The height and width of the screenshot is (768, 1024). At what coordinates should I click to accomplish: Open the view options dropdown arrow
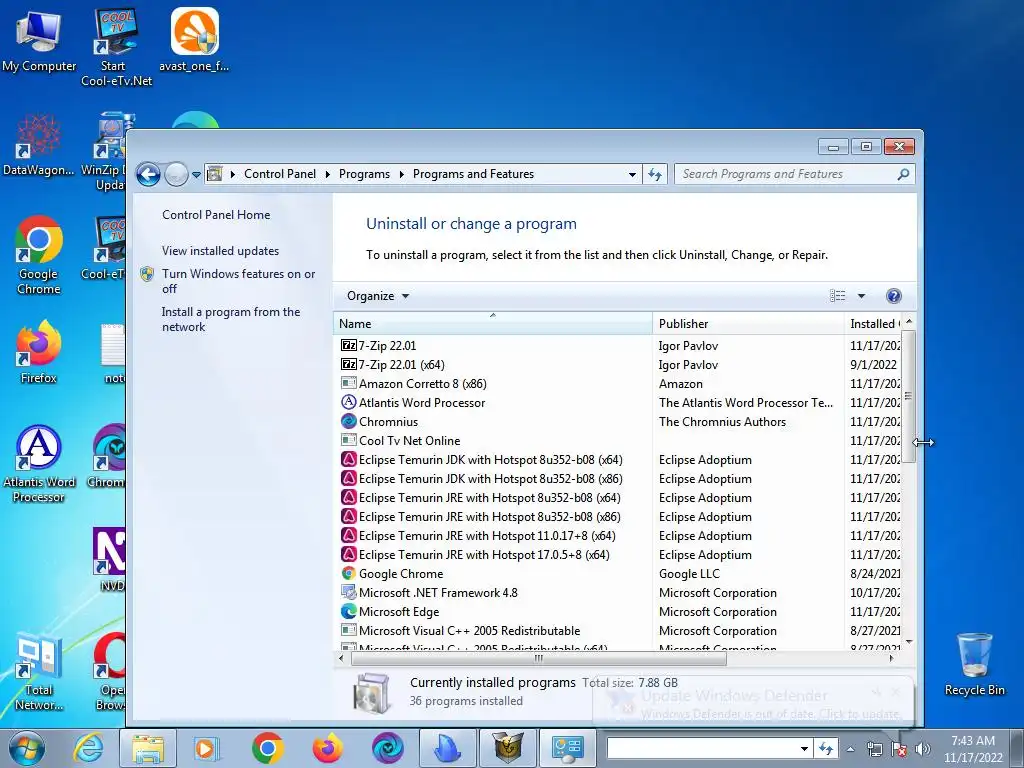[x=861, y=296]
